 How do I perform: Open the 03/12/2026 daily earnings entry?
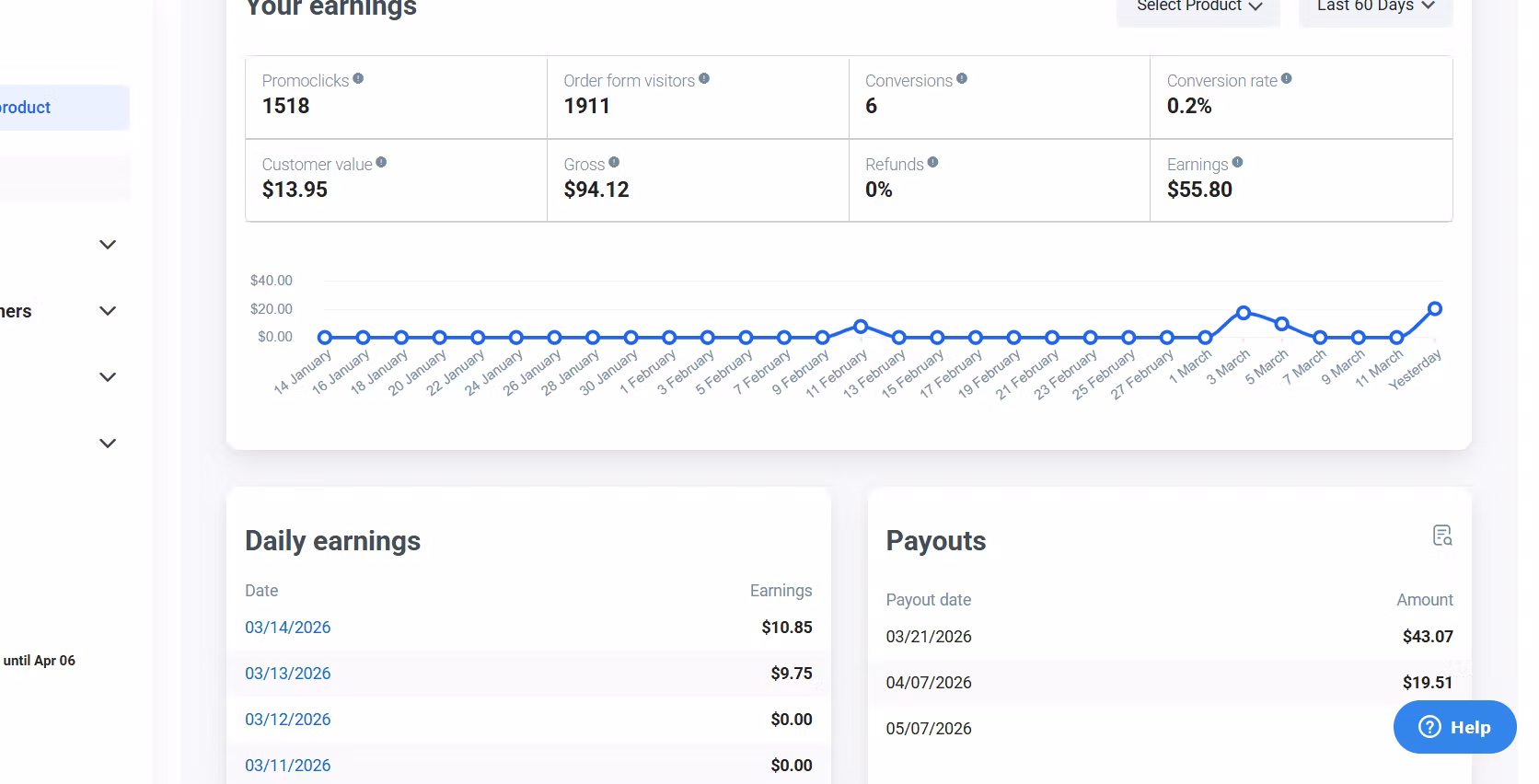(x=287, y=720)
